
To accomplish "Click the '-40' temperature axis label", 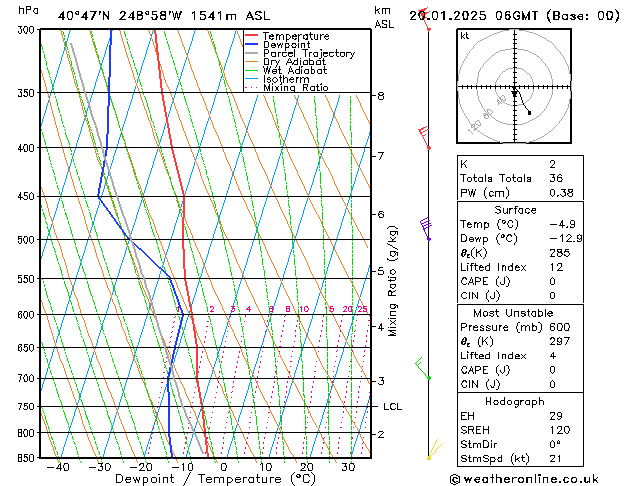I will (58, 467).
